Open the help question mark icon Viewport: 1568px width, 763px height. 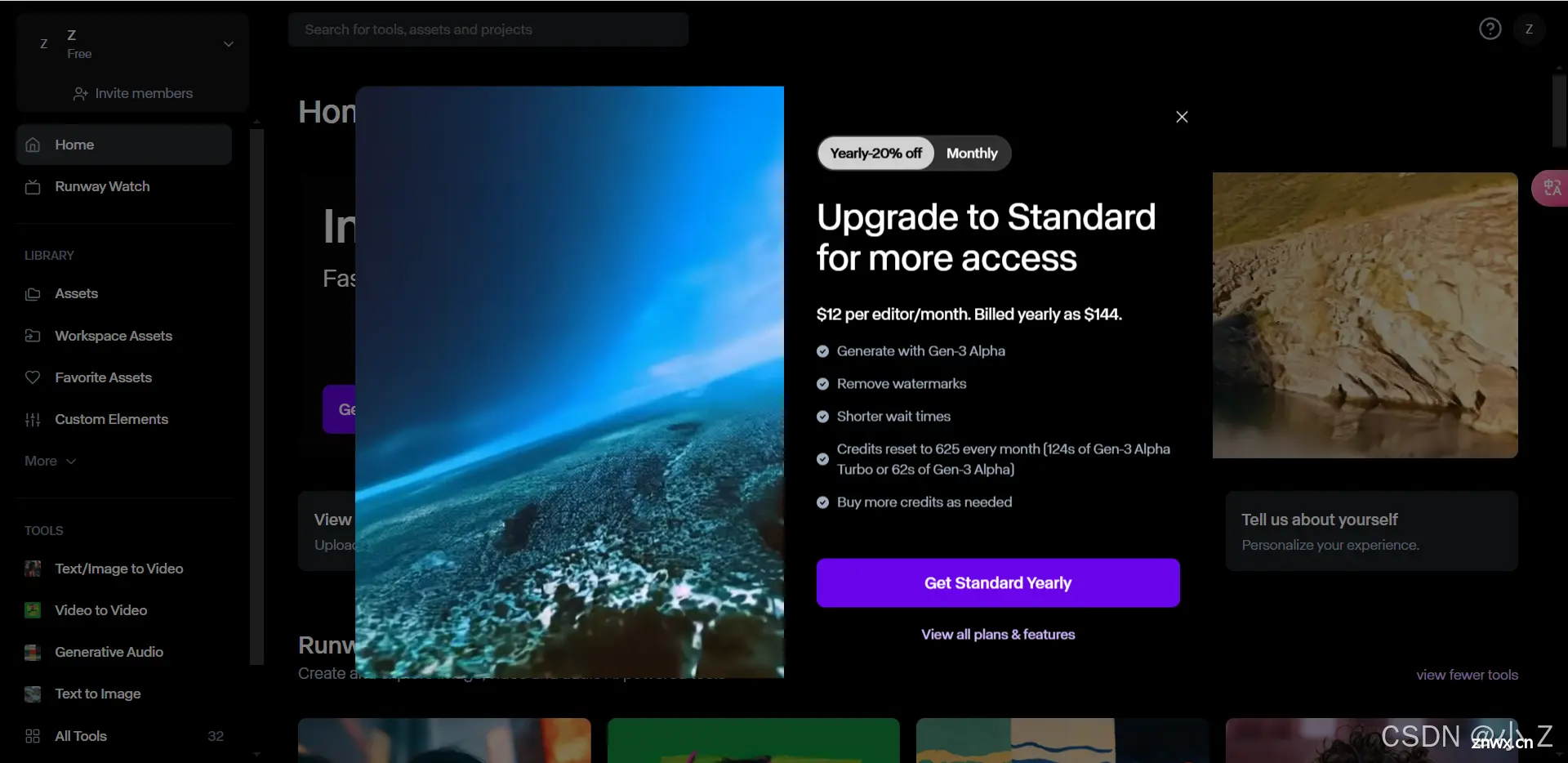point(1490,29)
